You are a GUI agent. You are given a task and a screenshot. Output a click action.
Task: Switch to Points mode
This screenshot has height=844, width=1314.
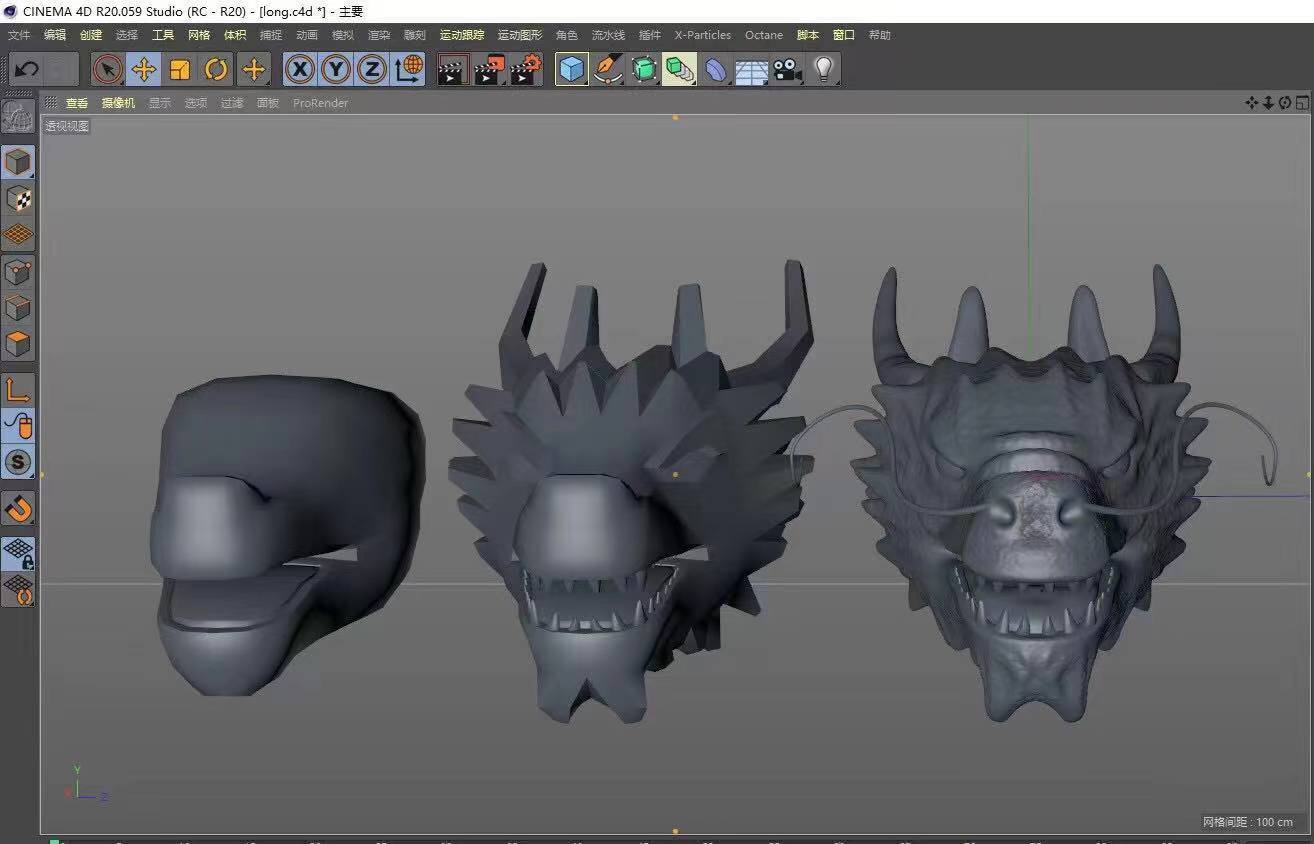point(18,271)
